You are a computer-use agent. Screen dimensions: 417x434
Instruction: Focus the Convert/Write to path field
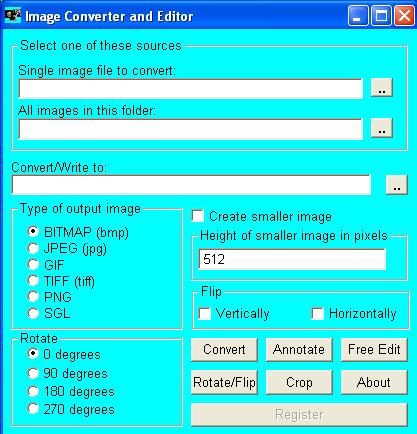click(191, 184)
